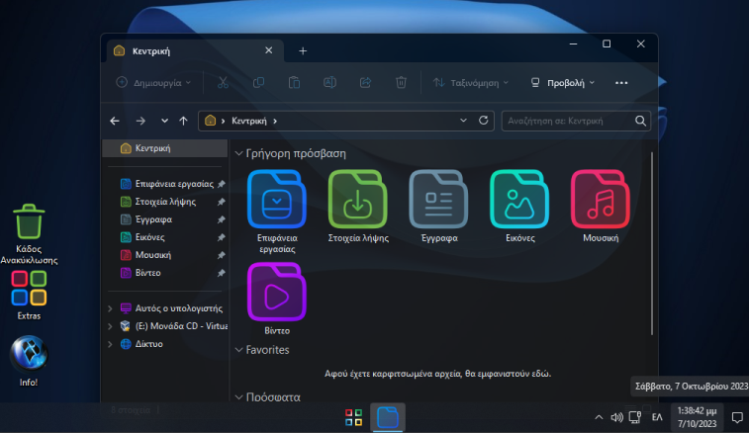Open the teal Εικόνες folder icon

click(519, 199)
